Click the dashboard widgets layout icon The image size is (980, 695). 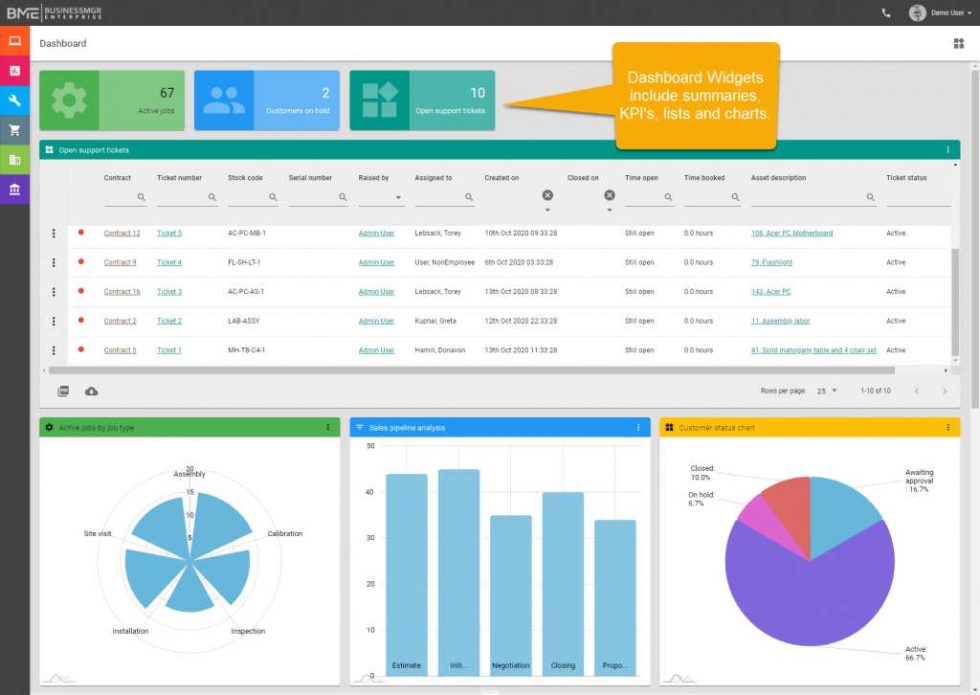[958, 43]
